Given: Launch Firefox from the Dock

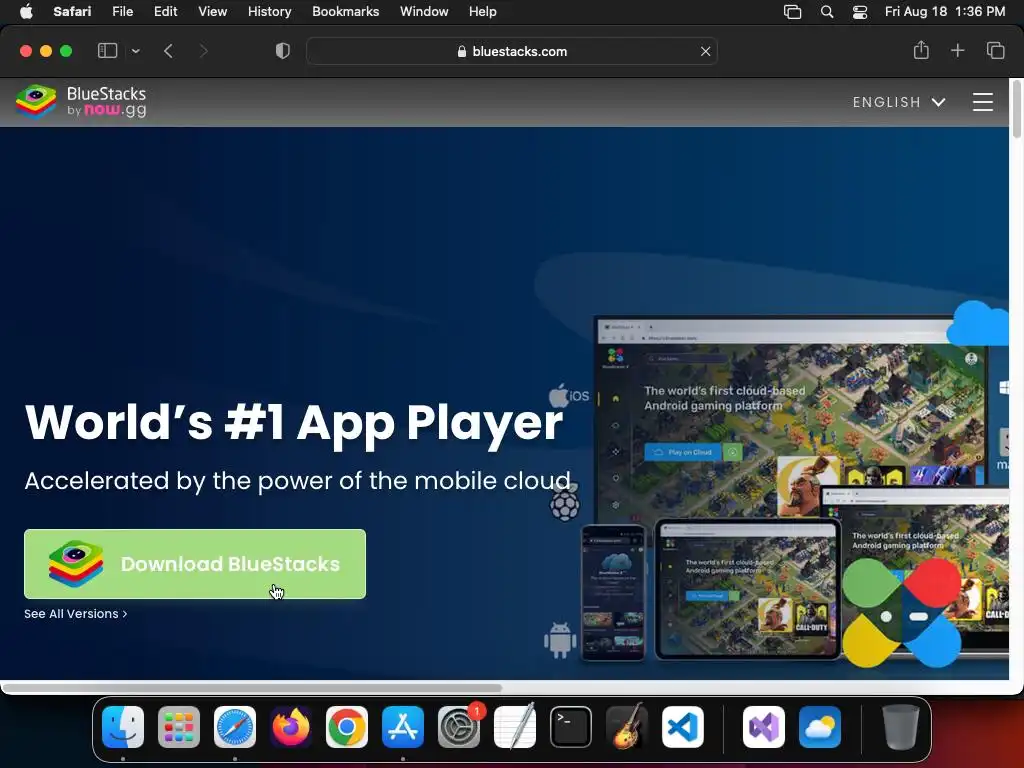Looking at the screenshot, I should (x=291, y=727).
